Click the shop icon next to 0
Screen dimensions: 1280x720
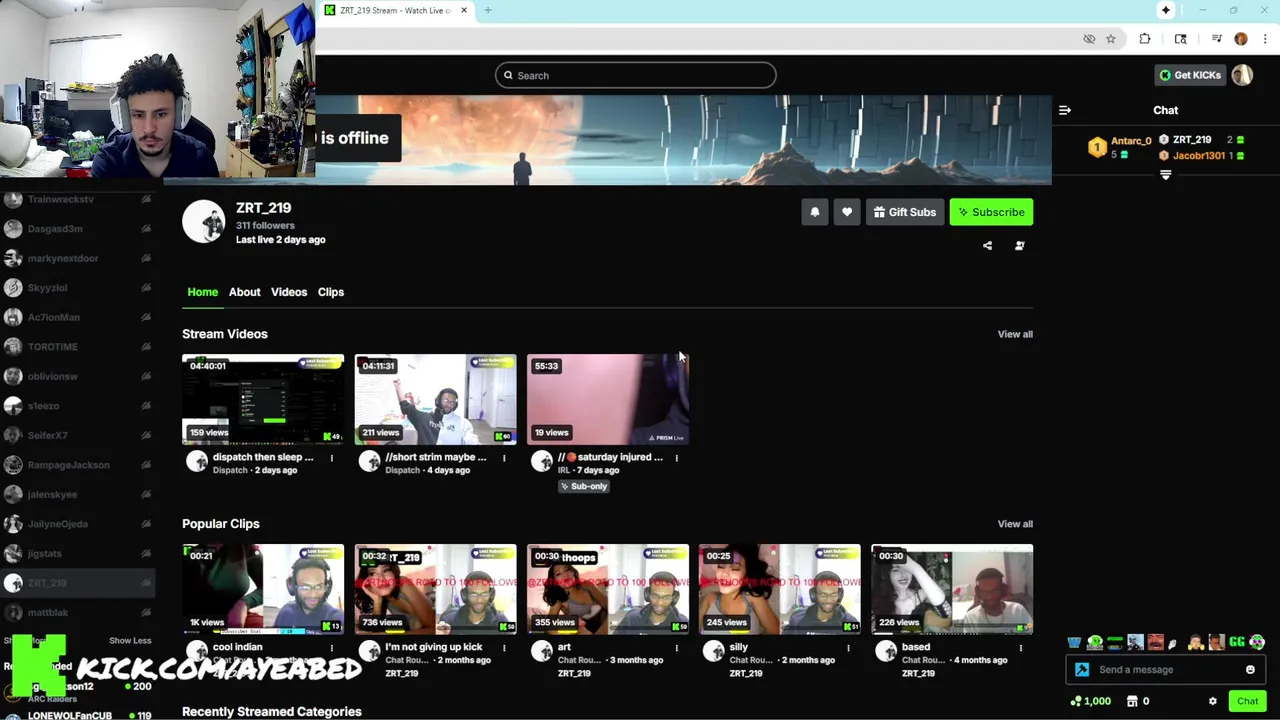[1132, 701]
